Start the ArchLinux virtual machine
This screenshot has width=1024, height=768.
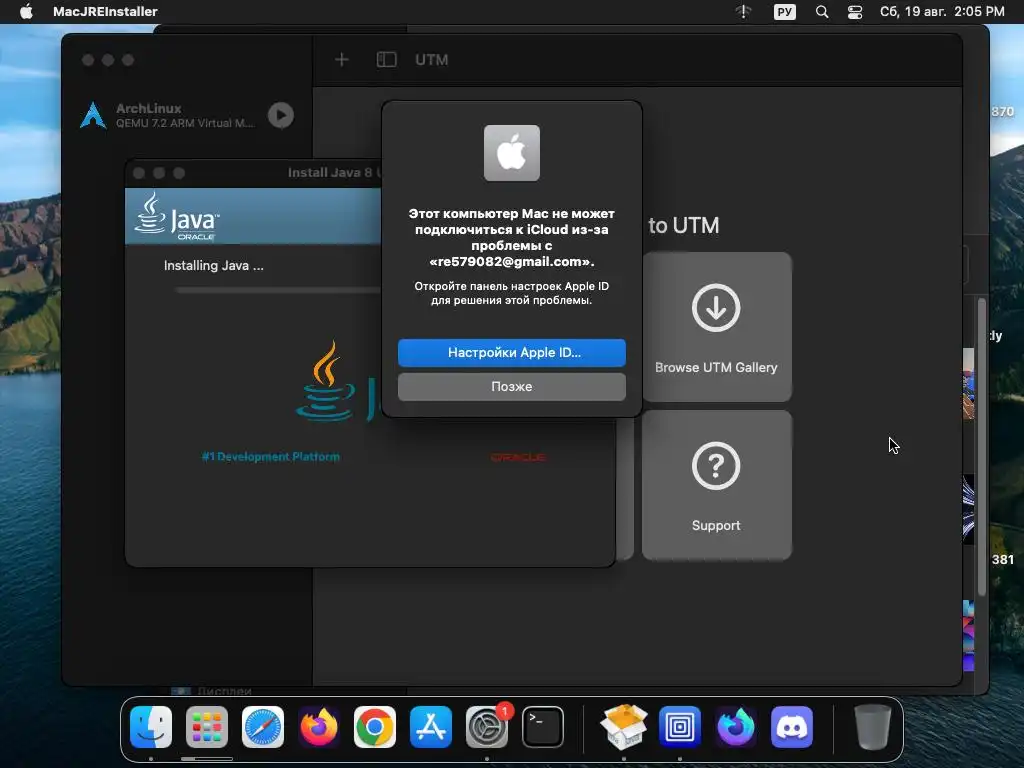[x=281, y=115]
